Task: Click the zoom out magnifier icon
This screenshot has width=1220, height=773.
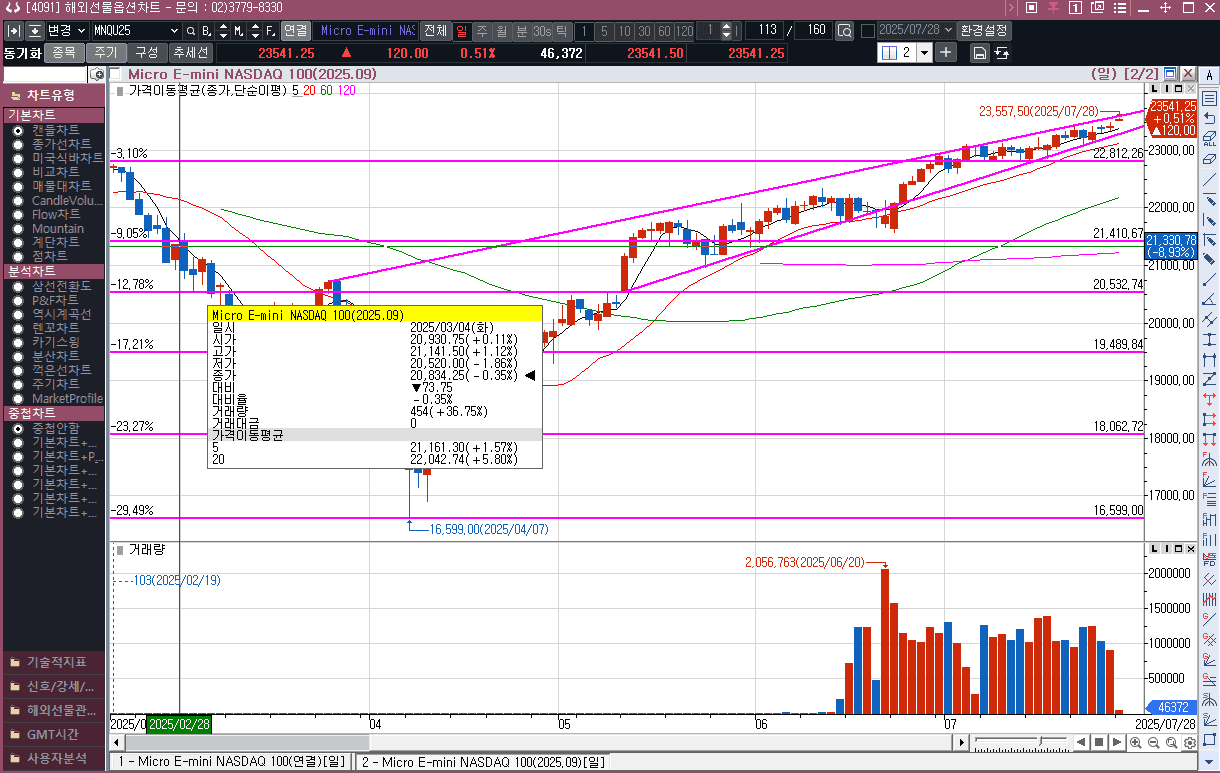Action: pos(1154,742)
